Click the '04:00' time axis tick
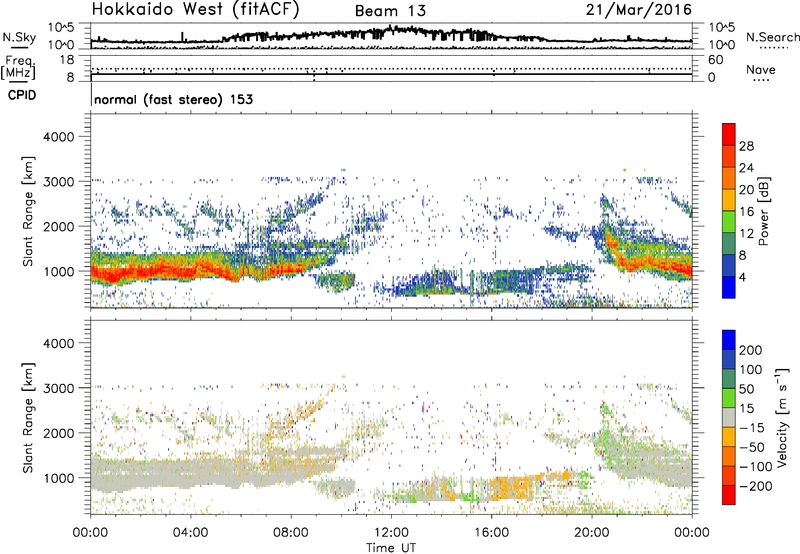The width and height of the screenshot is (800, 554). click(190, 533)
